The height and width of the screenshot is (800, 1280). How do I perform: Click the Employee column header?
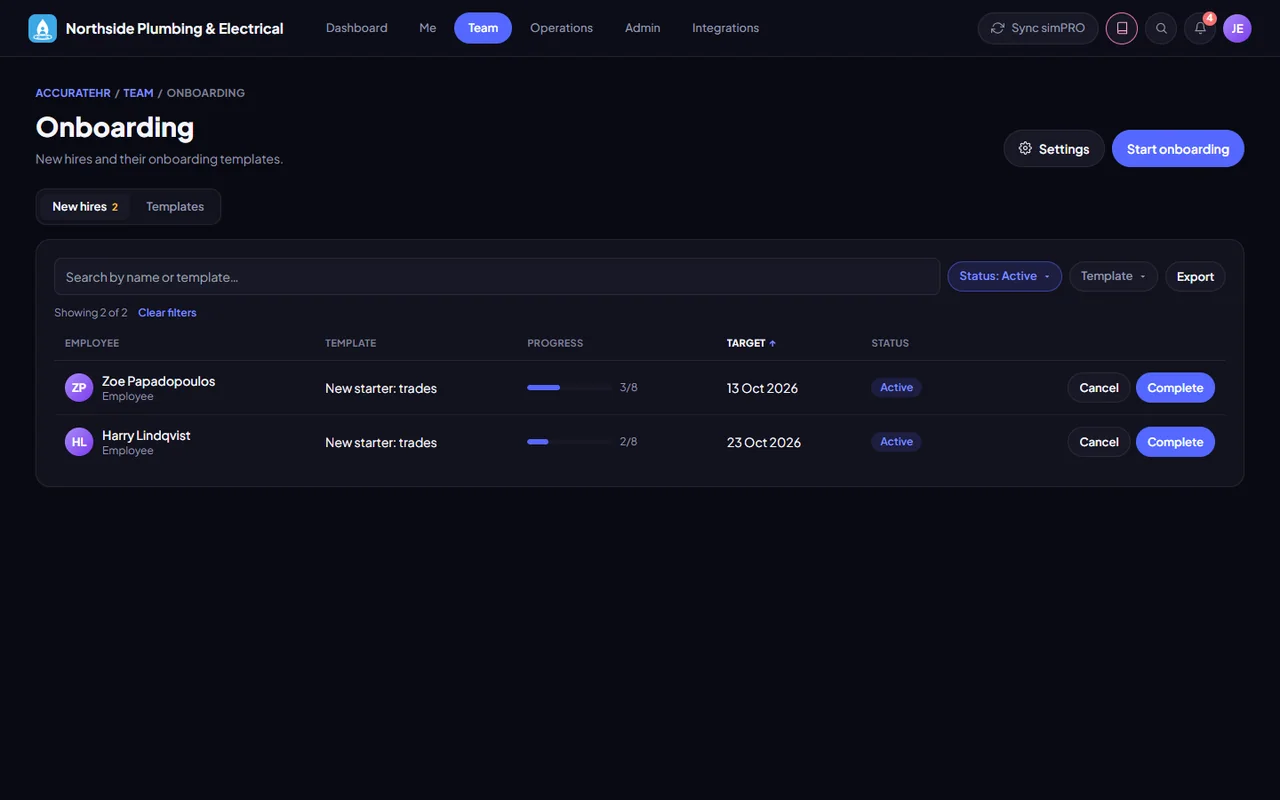coord(92,343)
